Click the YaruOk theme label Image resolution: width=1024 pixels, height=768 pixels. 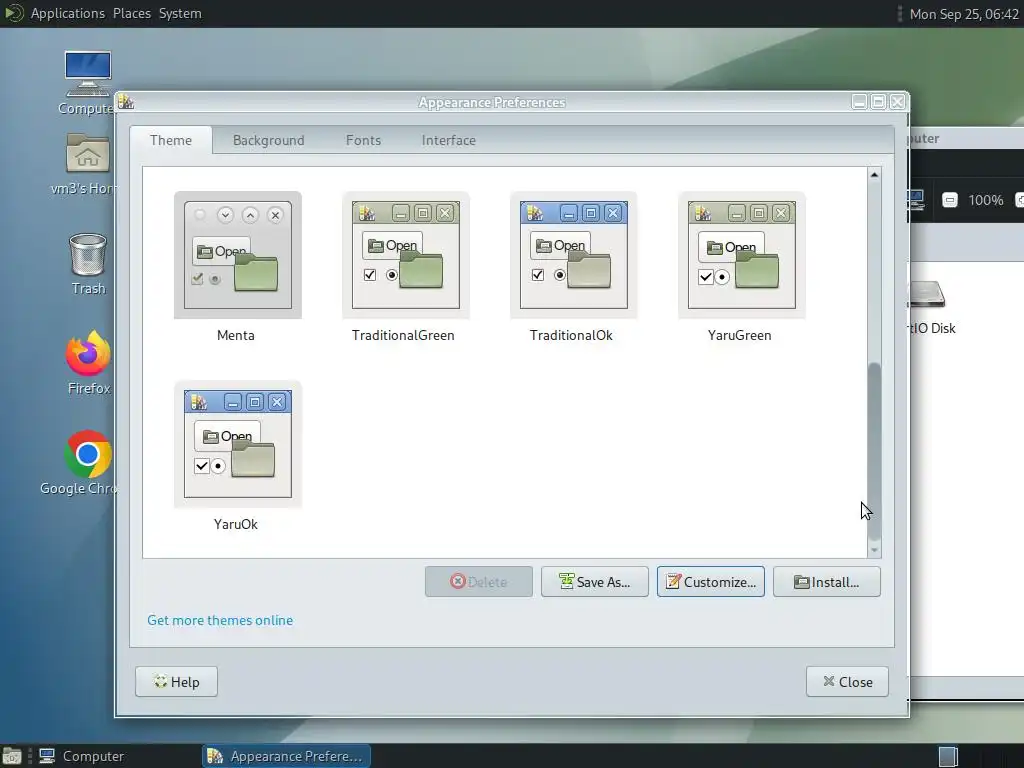coord(236,524)
